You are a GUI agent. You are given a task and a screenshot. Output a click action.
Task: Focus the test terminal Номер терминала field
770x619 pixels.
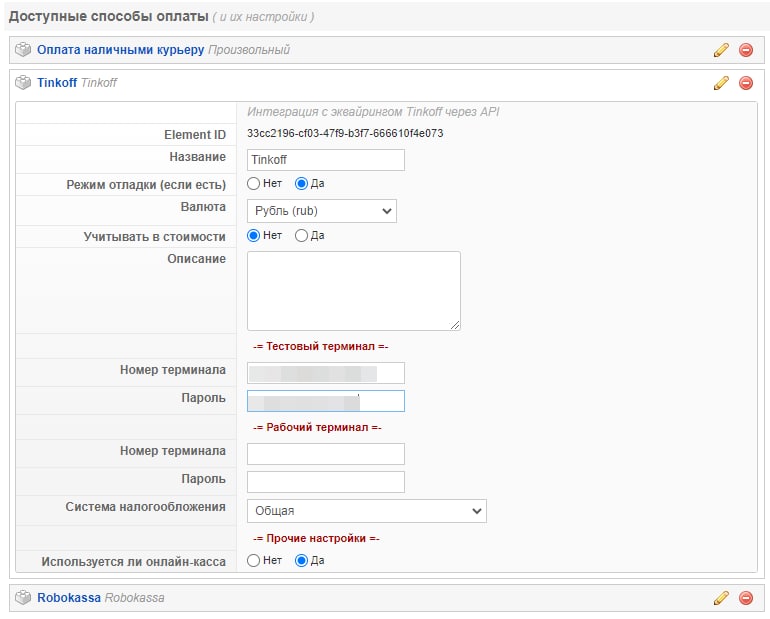326,373
